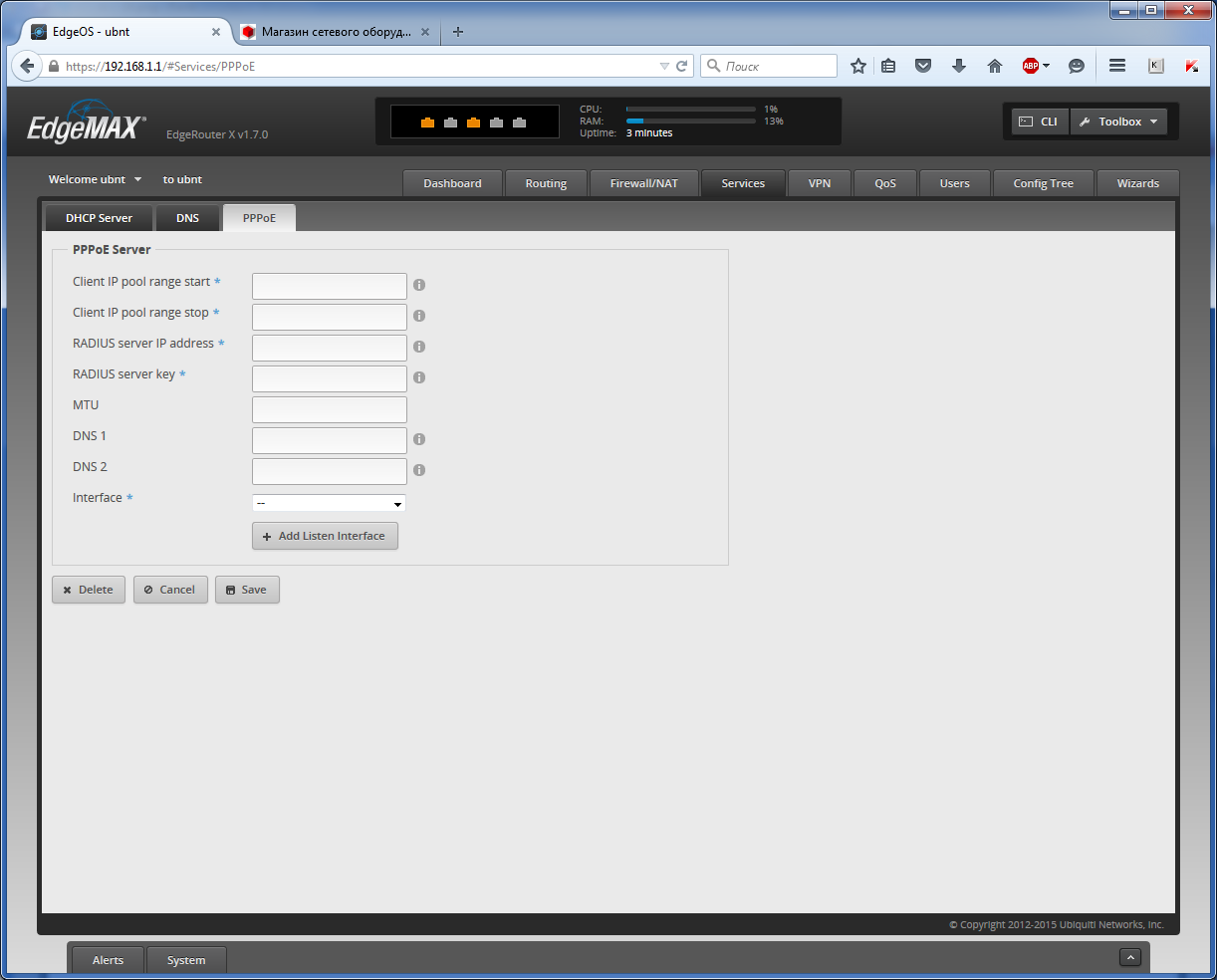Screen dimensions: 1217x980
Task: Switch to the DHCP Server tab
Action: (x=99, y=217)
